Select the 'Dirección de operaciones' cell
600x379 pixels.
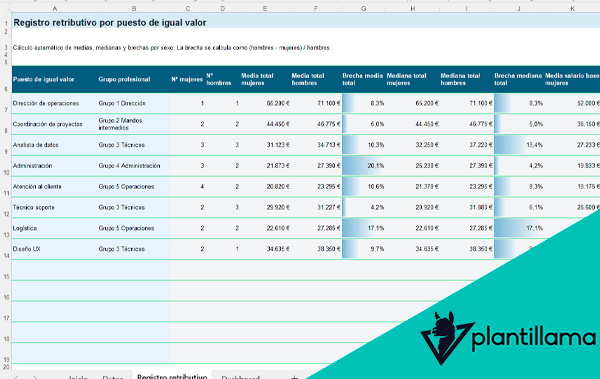[55, 103]
